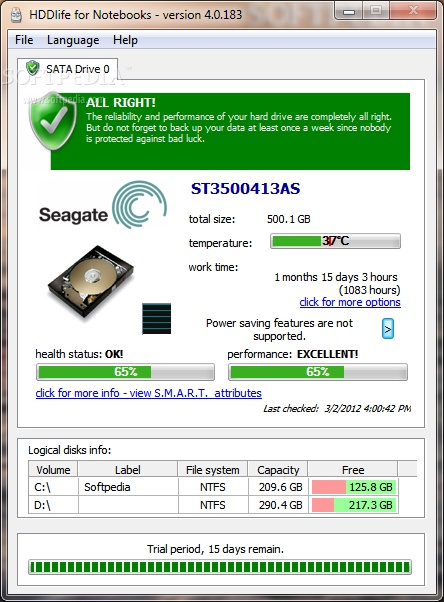This screenshot has width=444, height=602.
Task: Click the health status: OK! label
Action: pos(79,354)
